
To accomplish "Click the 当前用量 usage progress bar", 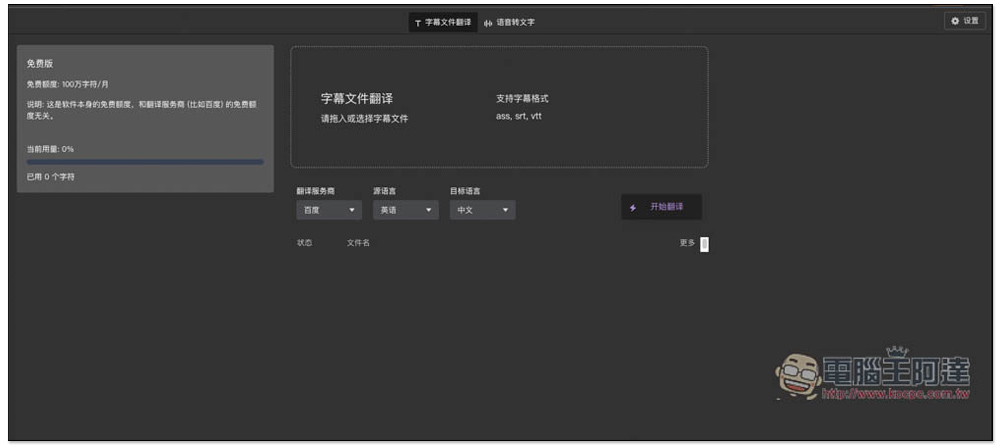I will [x=145, y=161].
